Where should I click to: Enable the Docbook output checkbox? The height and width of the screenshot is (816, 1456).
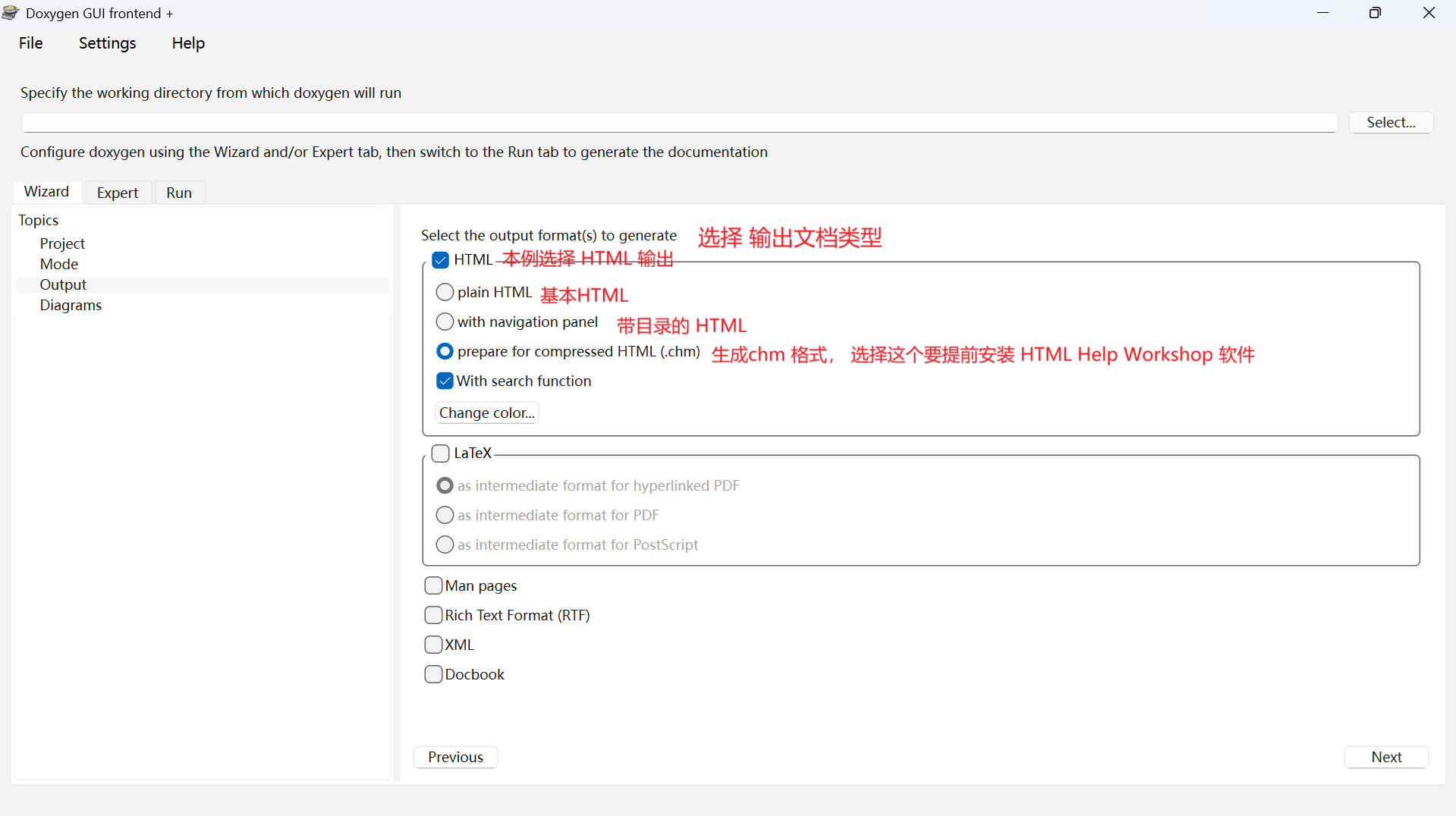click(433, 674)
